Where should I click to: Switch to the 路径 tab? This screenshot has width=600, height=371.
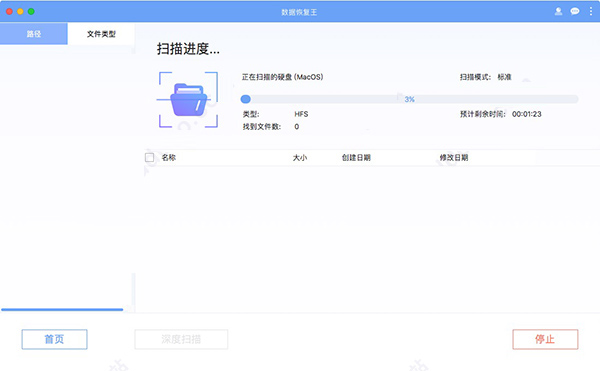click(x=34, y=34)
